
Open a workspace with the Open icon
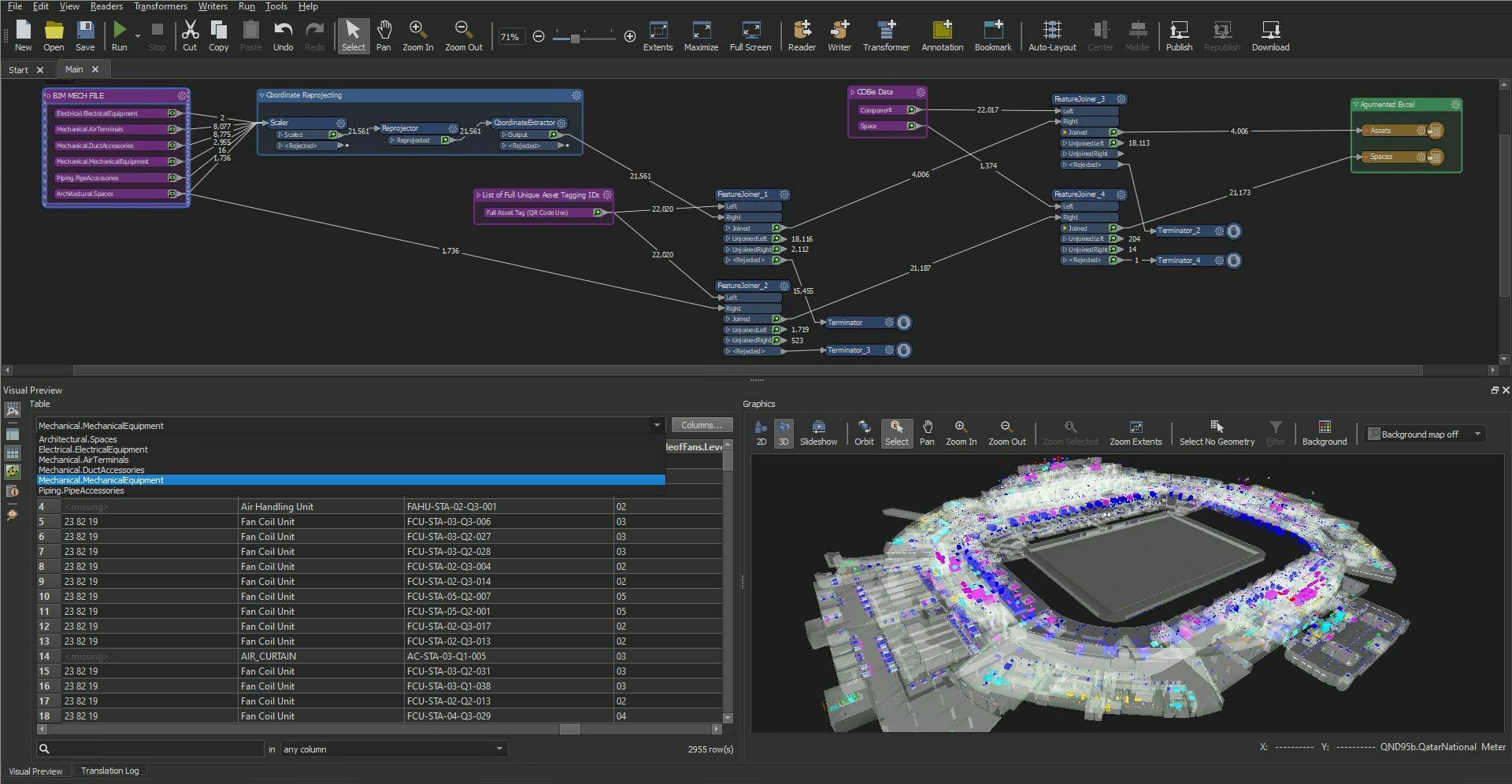(54, 35)
